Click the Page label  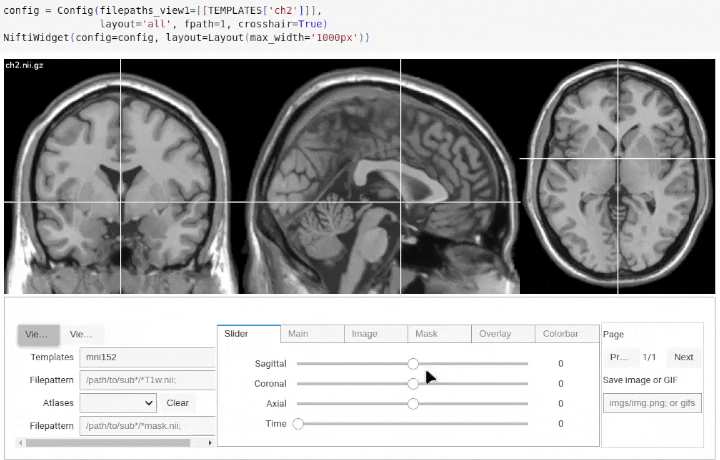coord(613,335)
